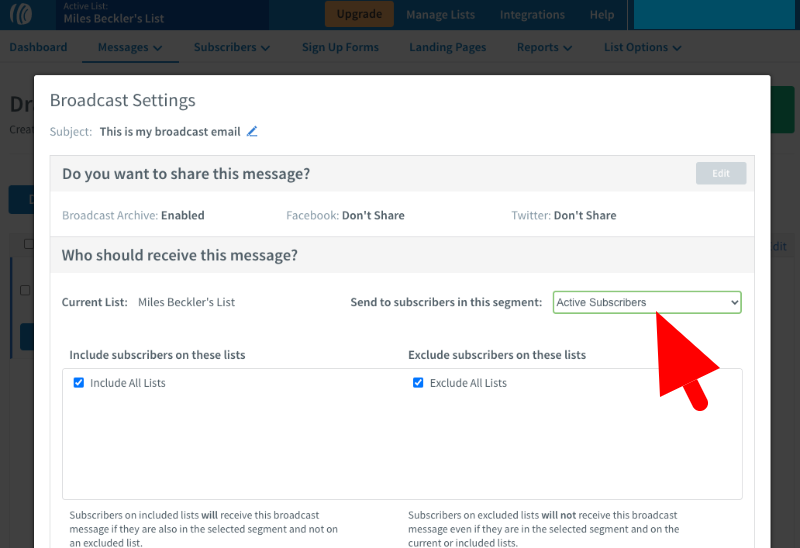
Task: Expand the List Options menu
Action: [642, 47]
